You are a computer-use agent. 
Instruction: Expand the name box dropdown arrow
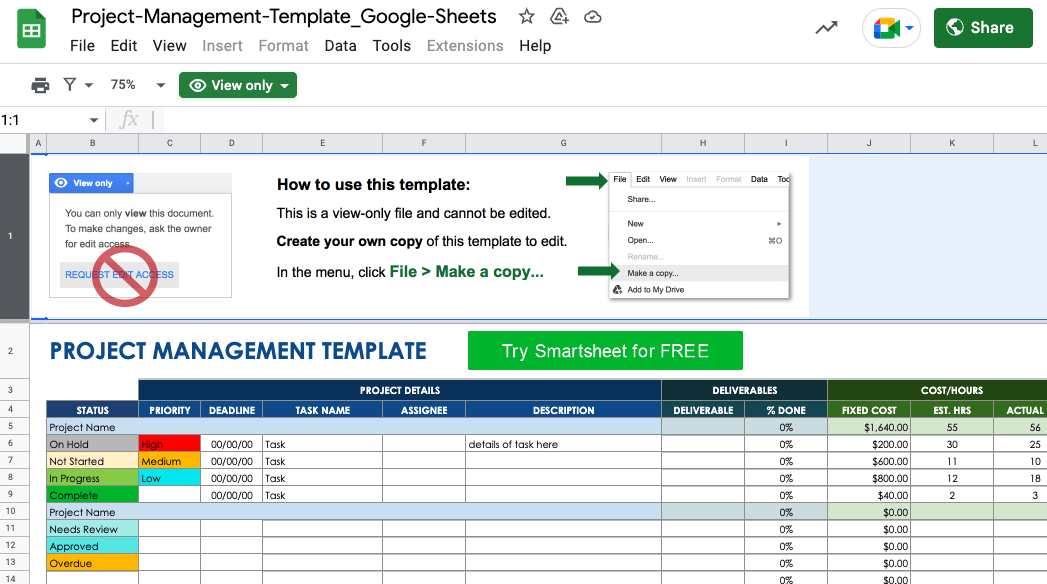tap(94, 120)
